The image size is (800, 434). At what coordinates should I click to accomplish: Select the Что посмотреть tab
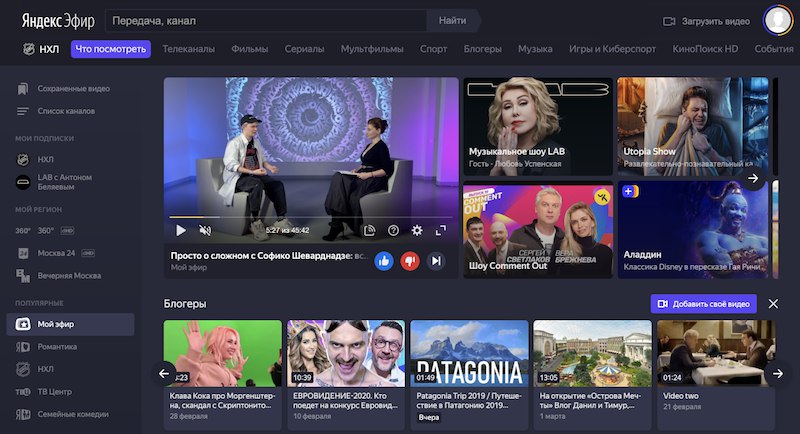click(111, 49)
